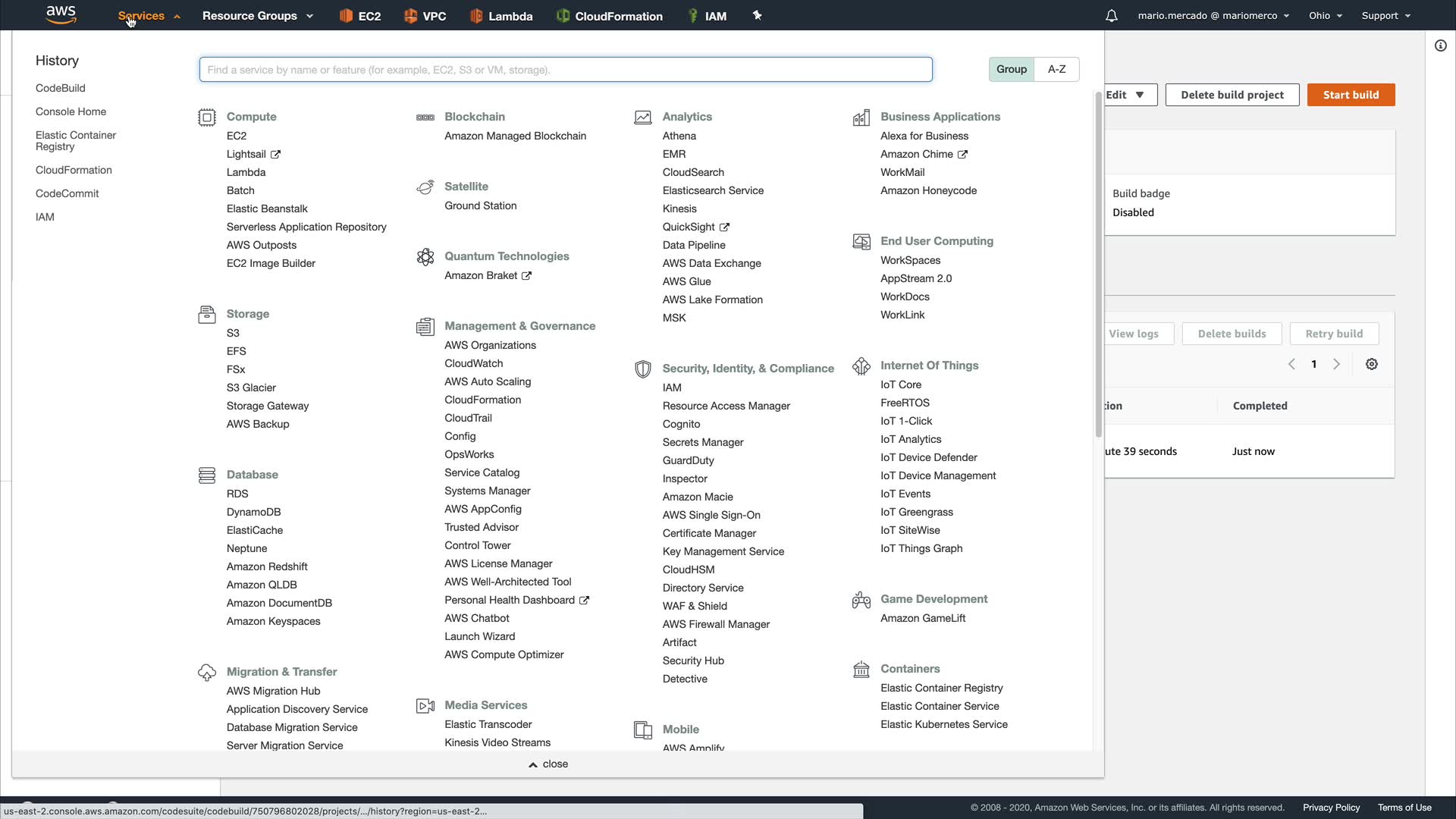Select DynamoDB under Database
The height and width of the screenshot is (819, 1456).
[253, 512]
